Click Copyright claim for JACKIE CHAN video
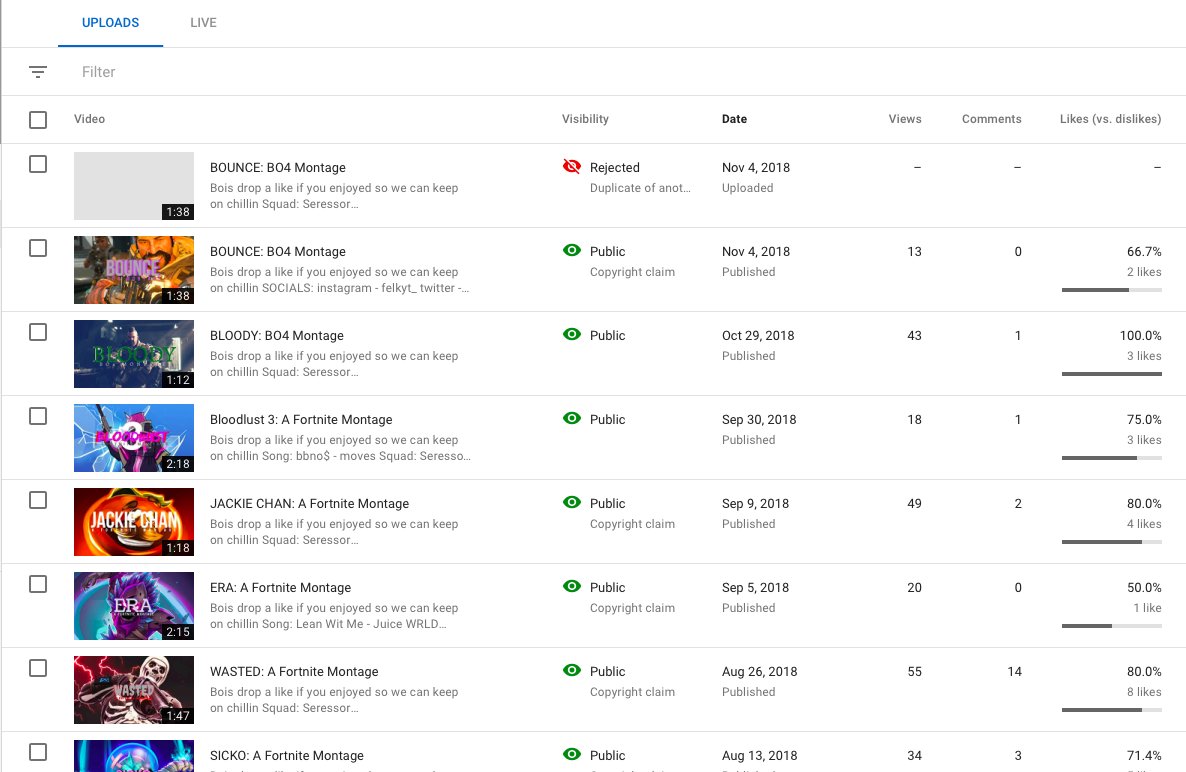Image resolution: width=1186 pixels, height=772 pixels. coord(632,524)
